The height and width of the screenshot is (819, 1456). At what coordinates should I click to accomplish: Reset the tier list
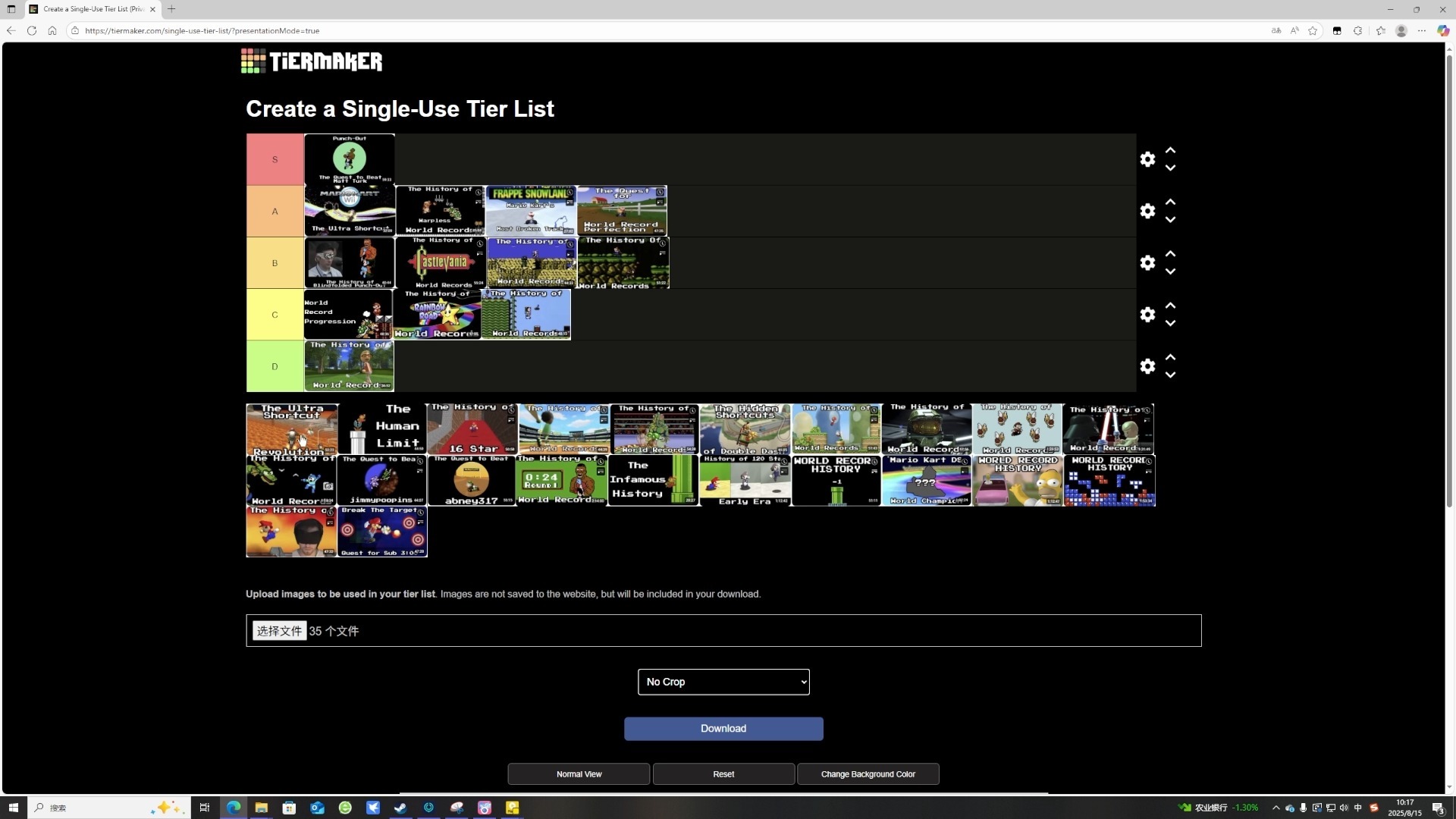(723, 774)
